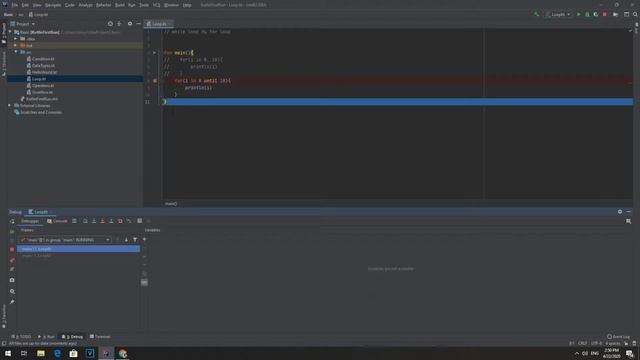Switch to Debugger tab in Debug panel
The image size is (640, 360).
coord(30,221)
